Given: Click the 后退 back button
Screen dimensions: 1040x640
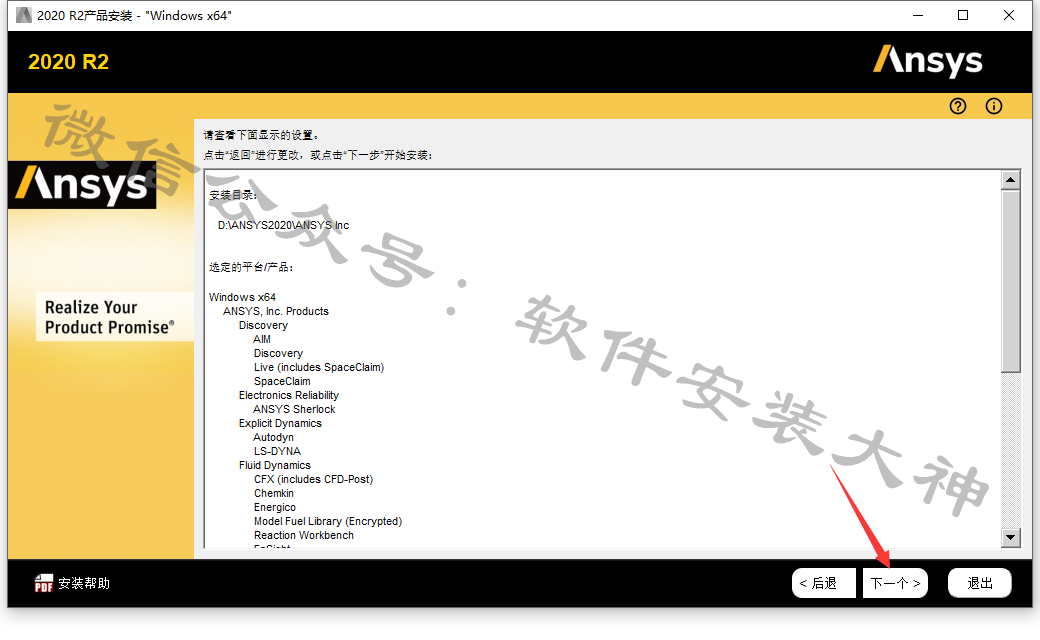Looking at the screenshot, I should point(823,583).
